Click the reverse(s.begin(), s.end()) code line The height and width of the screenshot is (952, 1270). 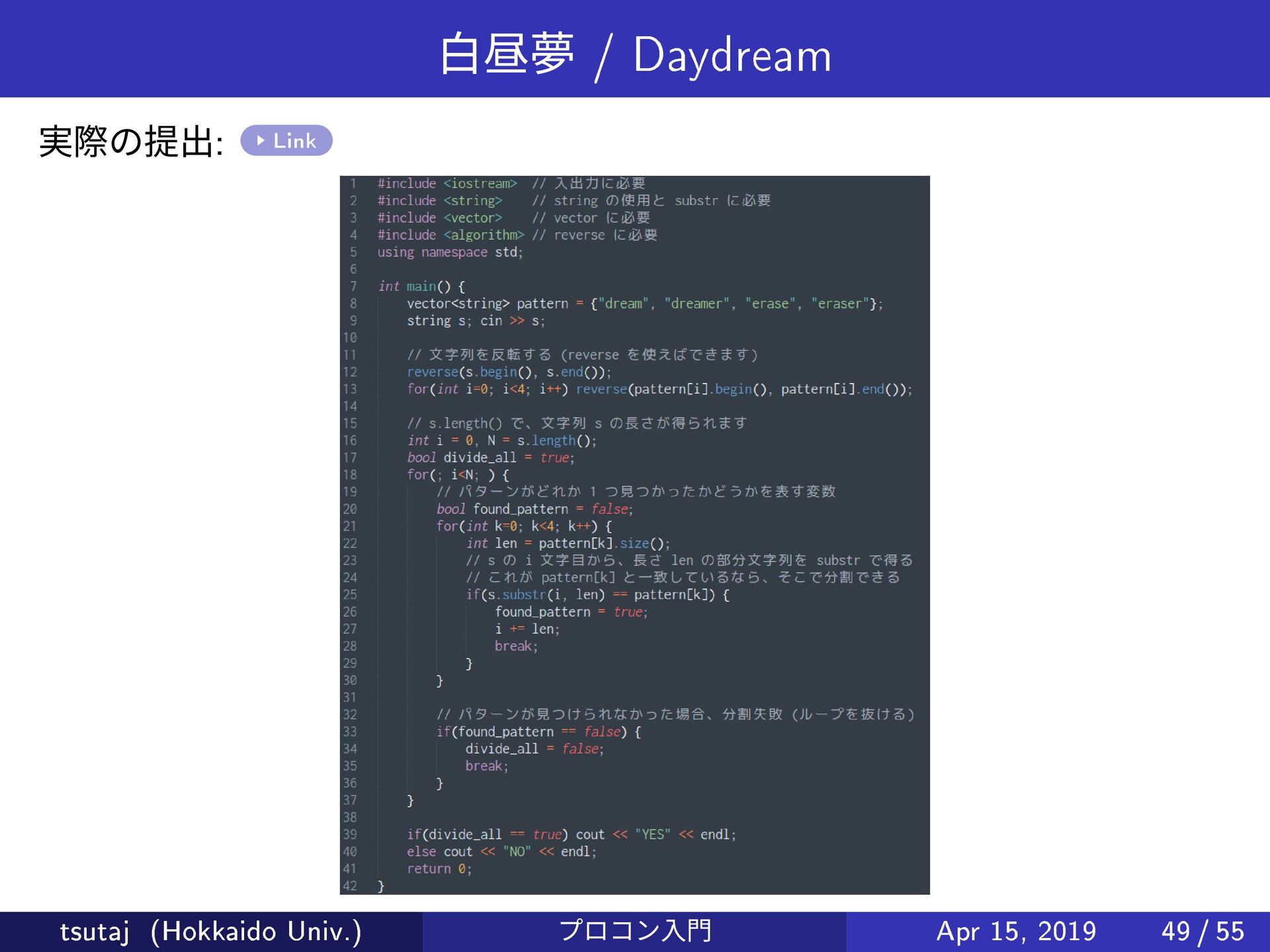point(509,372)
